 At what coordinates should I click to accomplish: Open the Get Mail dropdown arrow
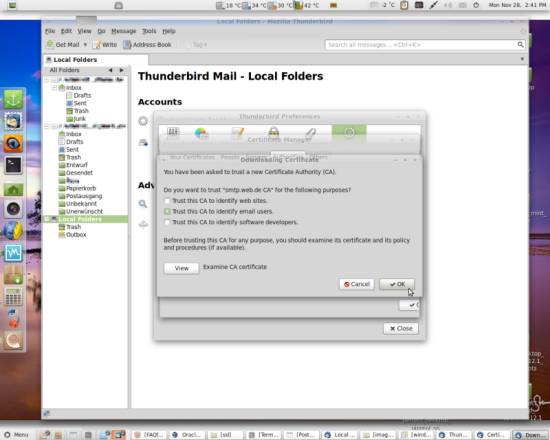tap(85, 45)
